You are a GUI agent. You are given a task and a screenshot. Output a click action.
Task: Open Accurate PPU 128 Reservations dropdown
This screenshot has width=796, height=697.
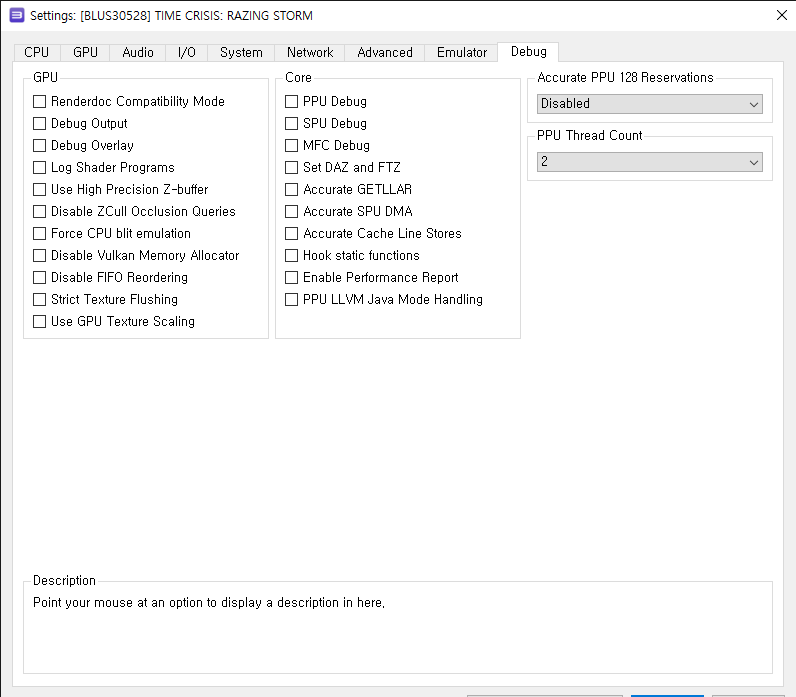click(x=649, y=104)
